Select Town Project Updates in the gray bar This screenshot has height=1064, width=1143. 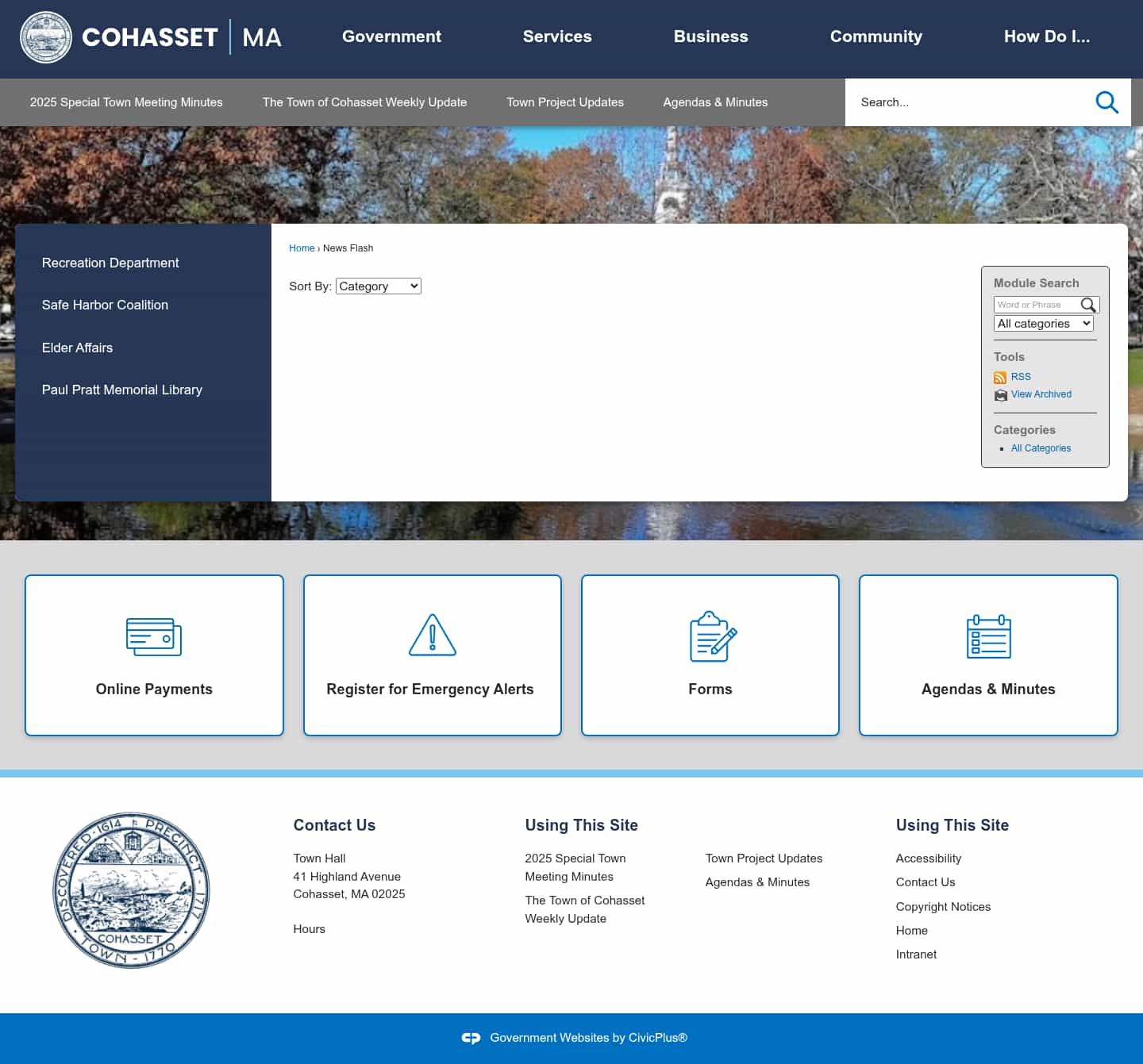click(564, 102)
